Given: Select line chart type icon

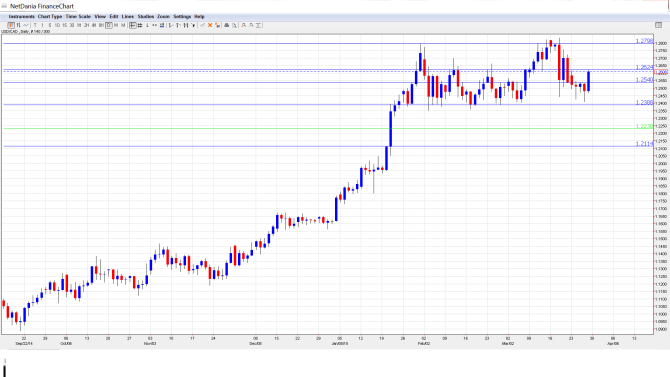Looking at the screenshot, I should 26,26.
